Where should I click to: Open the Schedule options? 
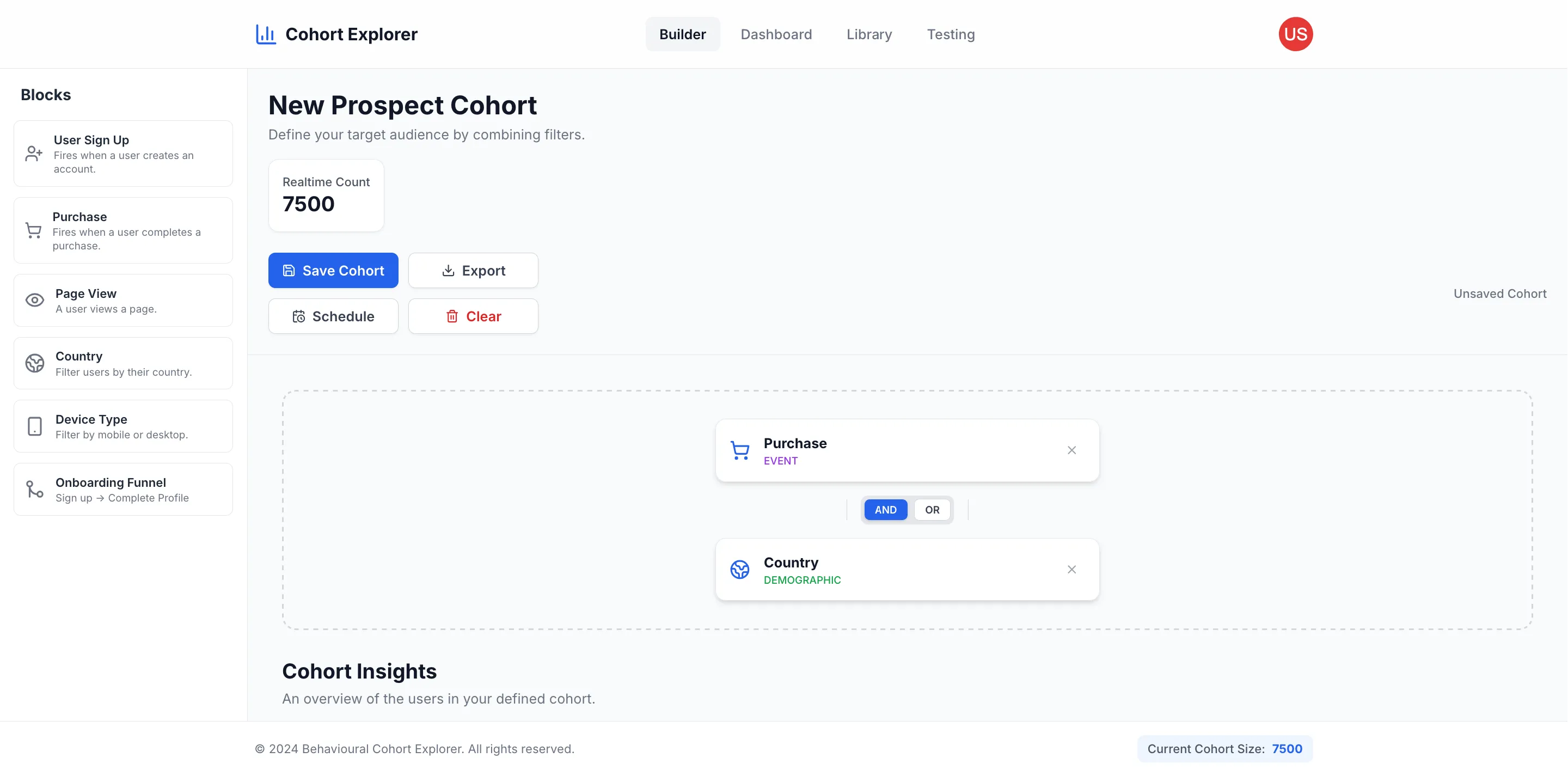(x=333, y=316)
